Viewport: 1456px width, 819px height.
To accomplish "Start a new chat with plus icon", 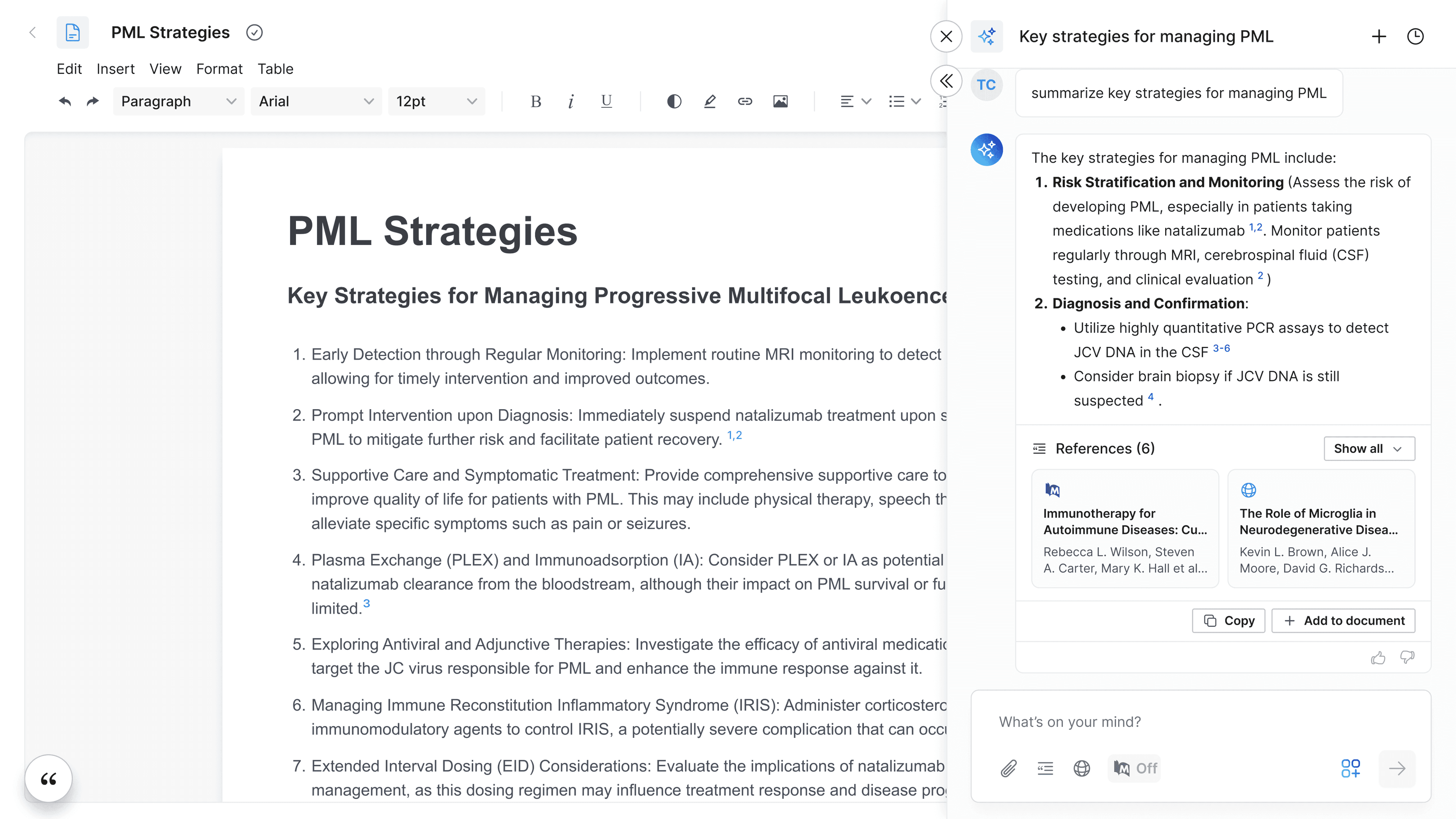I will tap(1379, 36).
